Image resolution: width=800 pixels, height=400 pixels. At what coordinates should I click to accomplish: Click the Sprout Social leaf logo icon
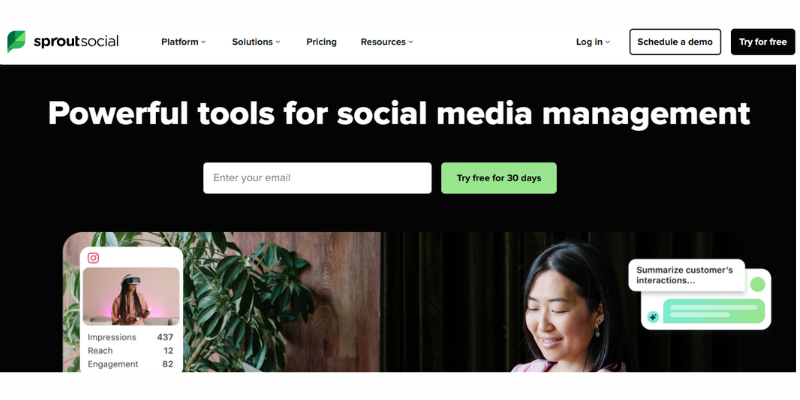[16, 41]
